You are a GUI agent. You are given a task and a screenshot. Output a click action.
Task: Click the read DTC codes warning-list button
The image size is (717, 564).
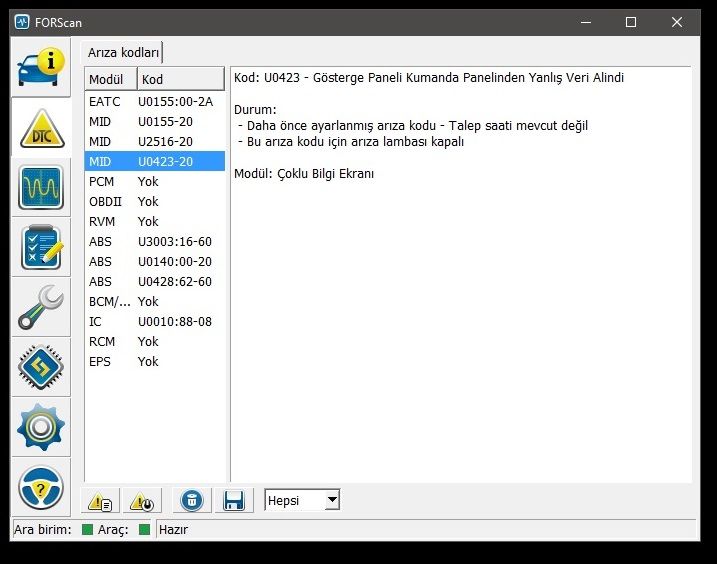[x=100, y=501]
